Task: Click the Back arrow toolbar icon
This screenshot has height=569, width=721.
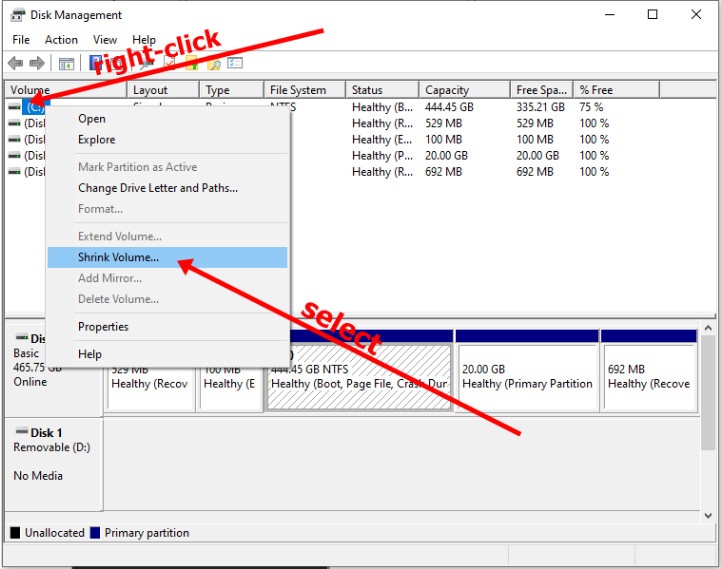Action: [16, 63]
